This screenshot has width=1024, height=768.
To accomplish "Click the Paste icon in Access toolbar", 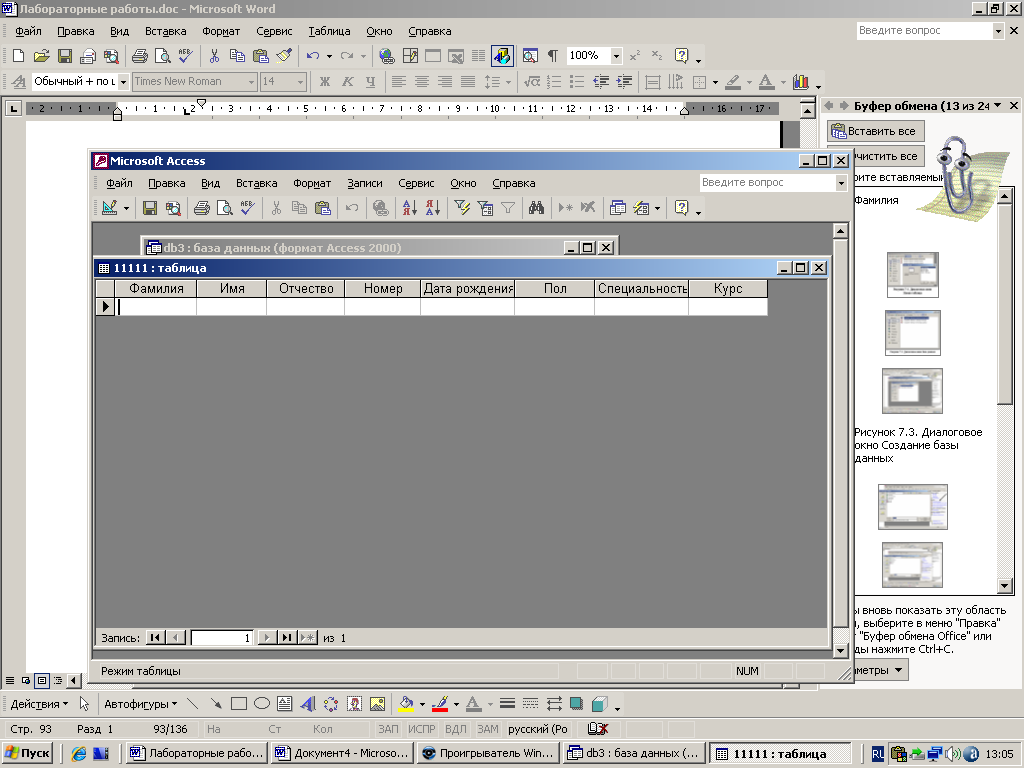I will 323,208.
